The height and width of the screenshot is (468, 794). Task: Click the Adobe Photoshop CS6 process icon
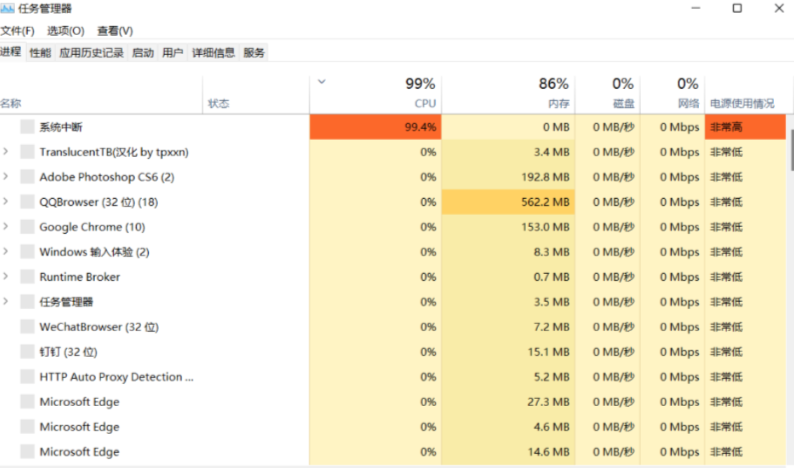click(x=28, y=177)
